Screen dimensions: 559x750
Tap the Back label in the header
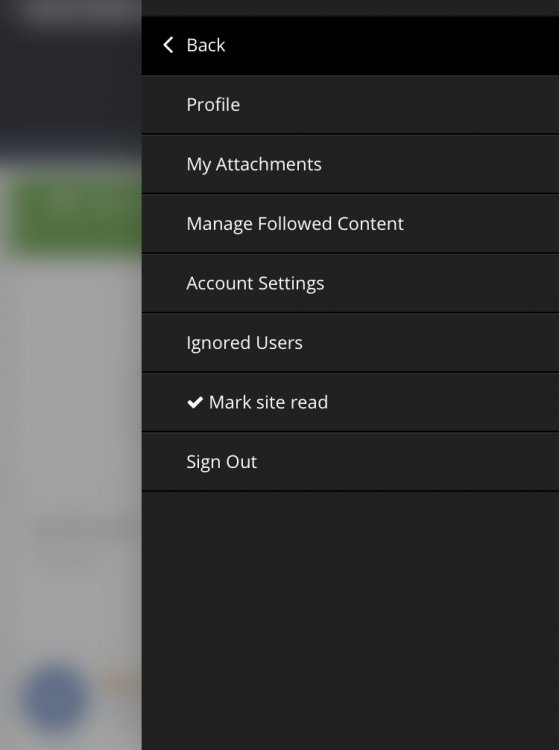[x=206, y=45]
